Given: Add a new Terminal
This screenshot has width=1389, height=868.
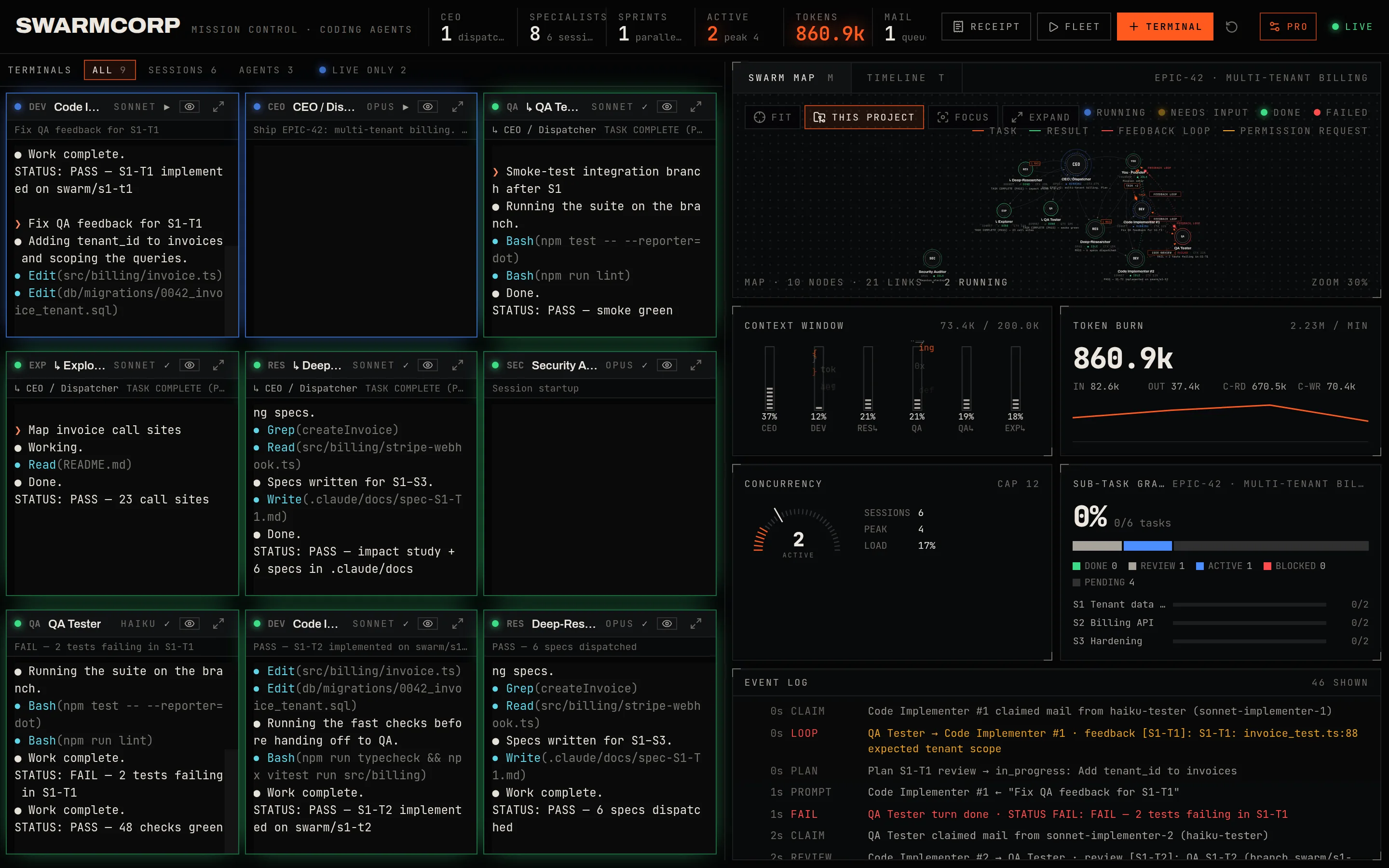Looking at the screenshot, I should click(x=1165, y=27).
